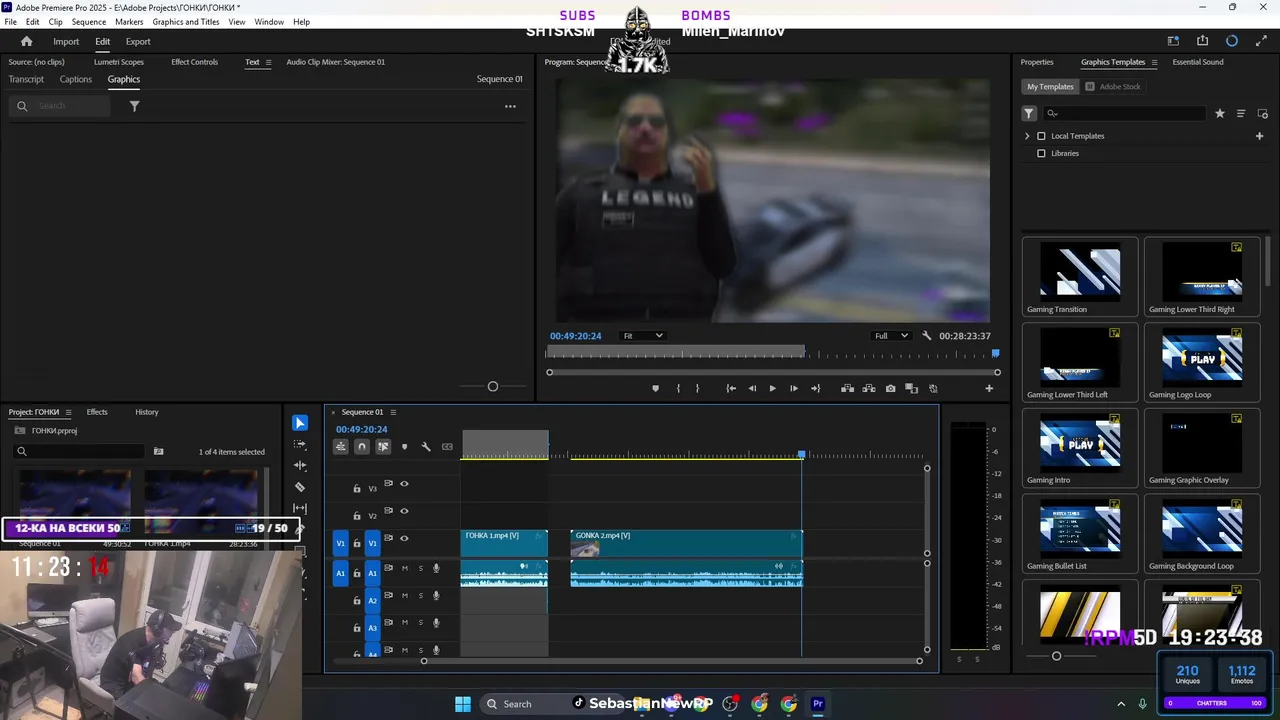1280x720 pixels.
Task: Select the Slip tool
Action: point(300,508)
